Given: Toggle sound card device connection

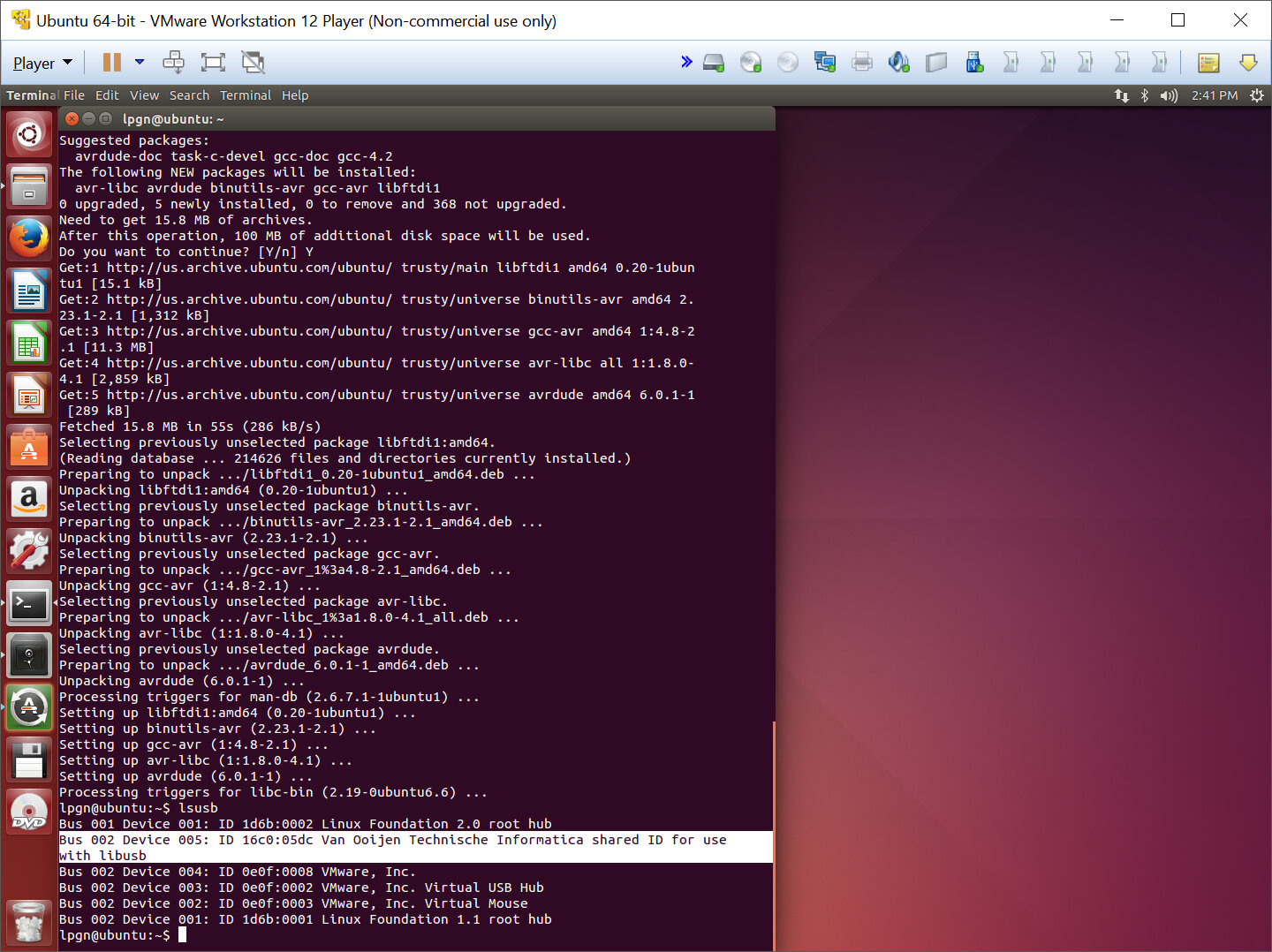Looking at the screenshot, I should (x=899, y=62).
